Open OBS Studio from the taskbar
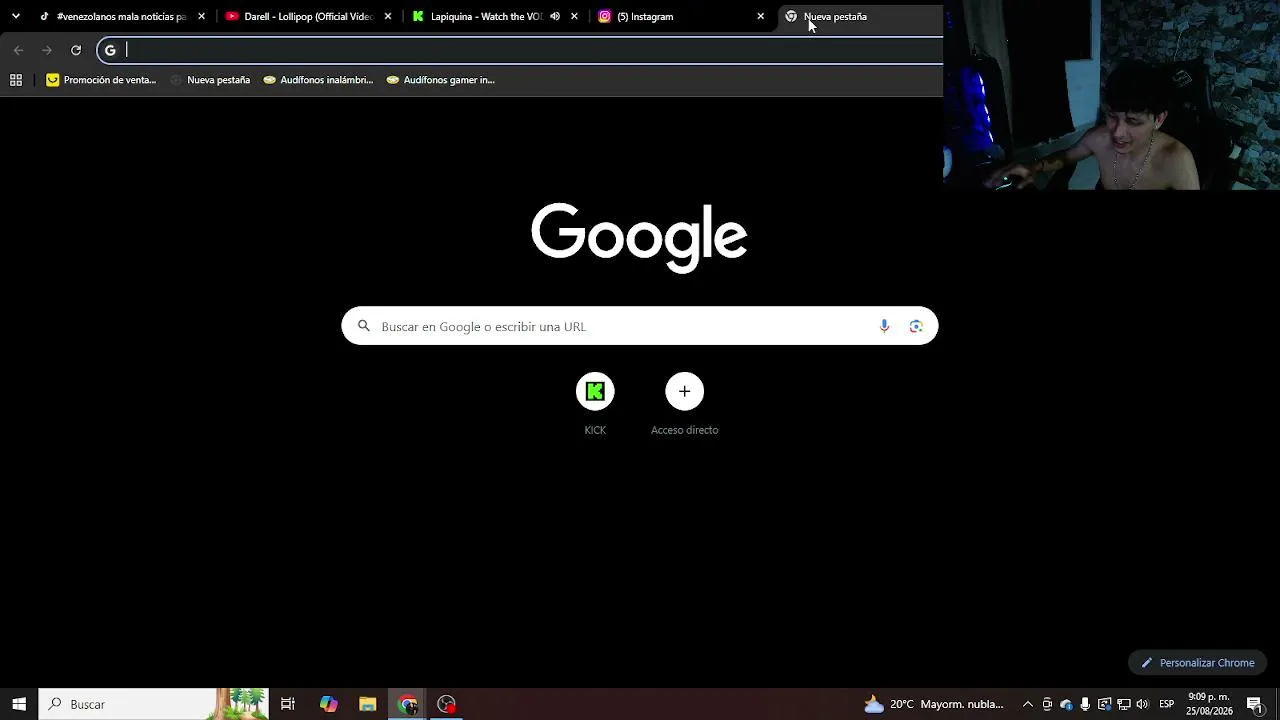1280x720 pixels. tap(446, 704)
